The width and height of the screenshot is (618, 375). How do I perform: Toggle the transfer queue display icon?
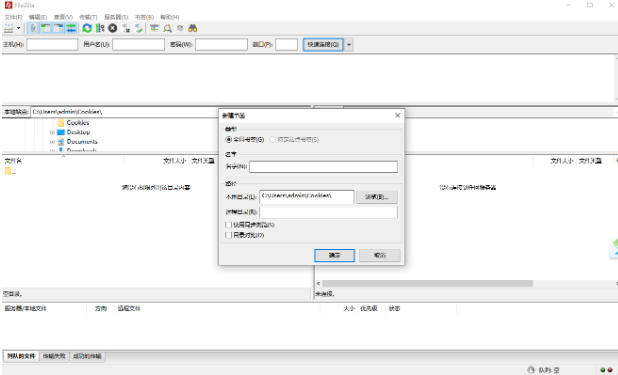71,28
